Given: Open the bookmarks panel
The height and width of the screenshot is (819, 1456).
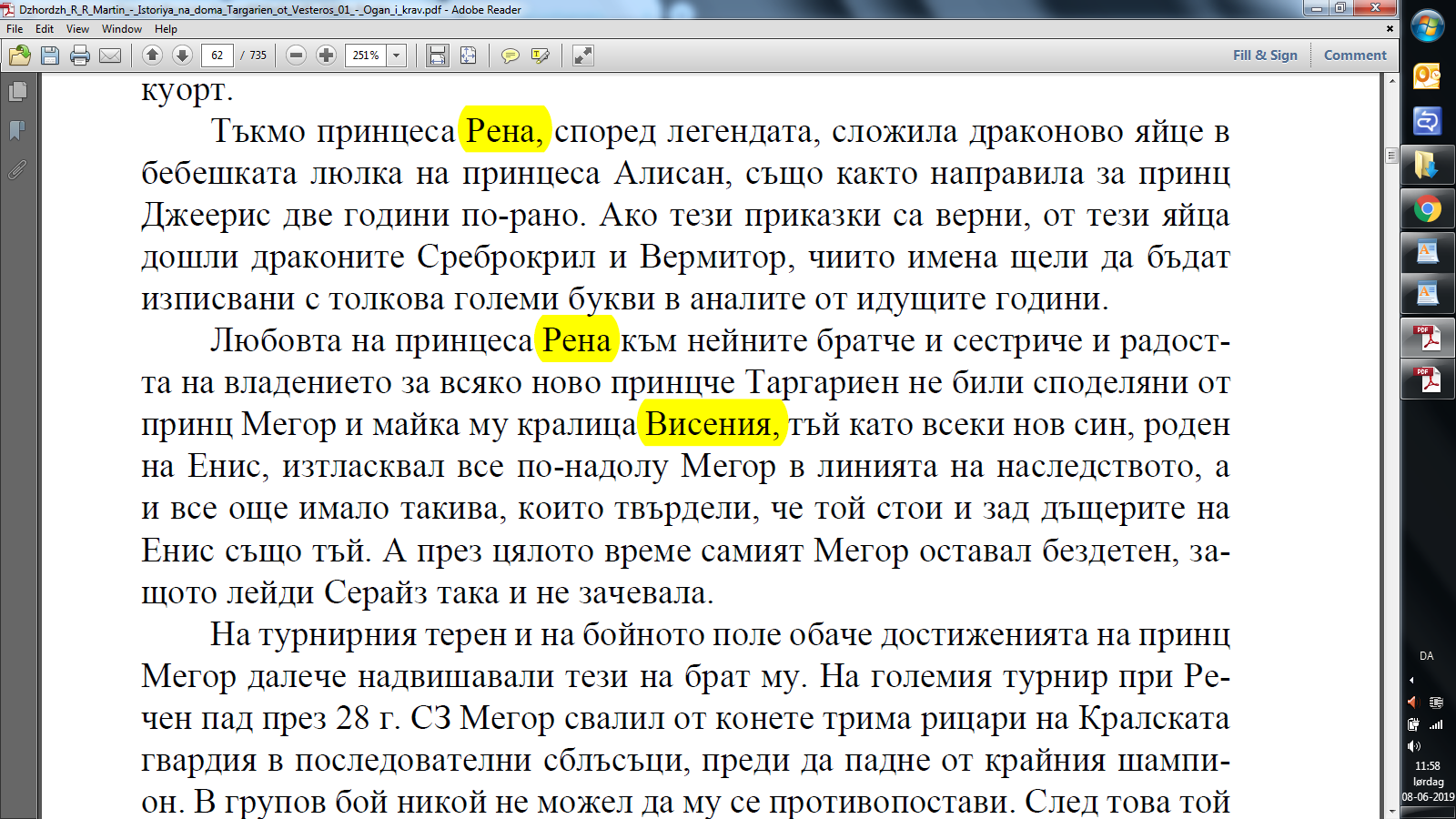Looking at the screenshot, I should [x=17, y=131].
